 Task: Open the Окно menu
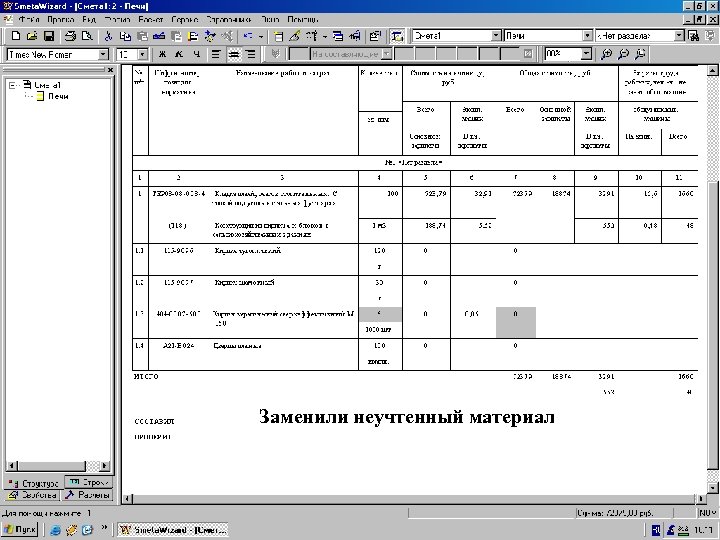270,20
